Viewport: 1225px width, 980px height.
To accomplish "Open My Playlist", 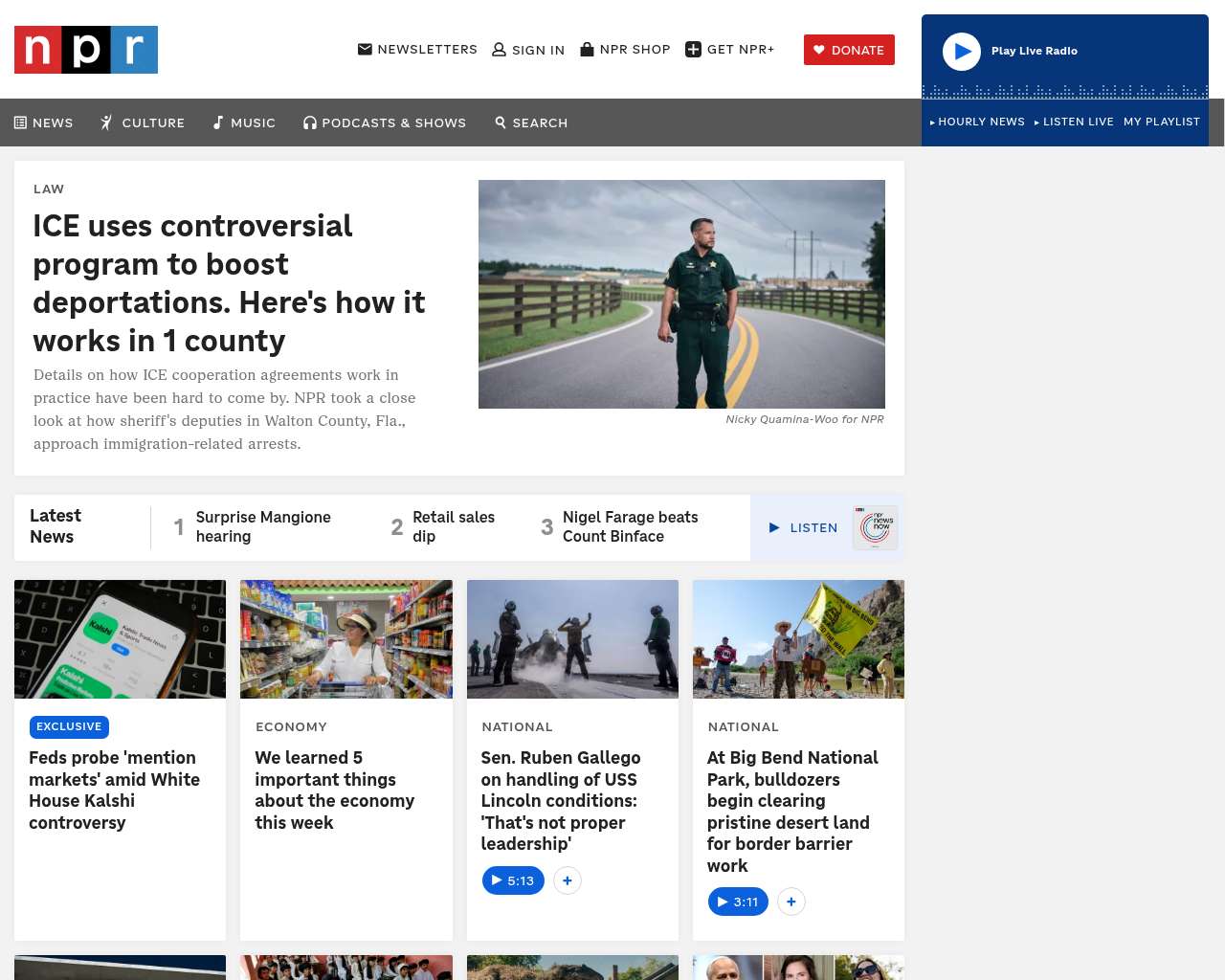I will pos(1162,122).
